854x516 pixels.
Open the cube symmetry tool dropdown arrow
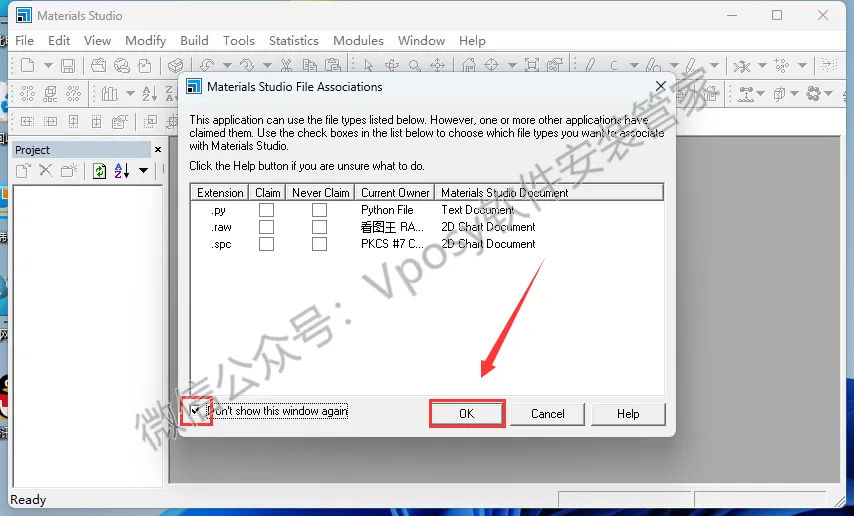point(795,94)
